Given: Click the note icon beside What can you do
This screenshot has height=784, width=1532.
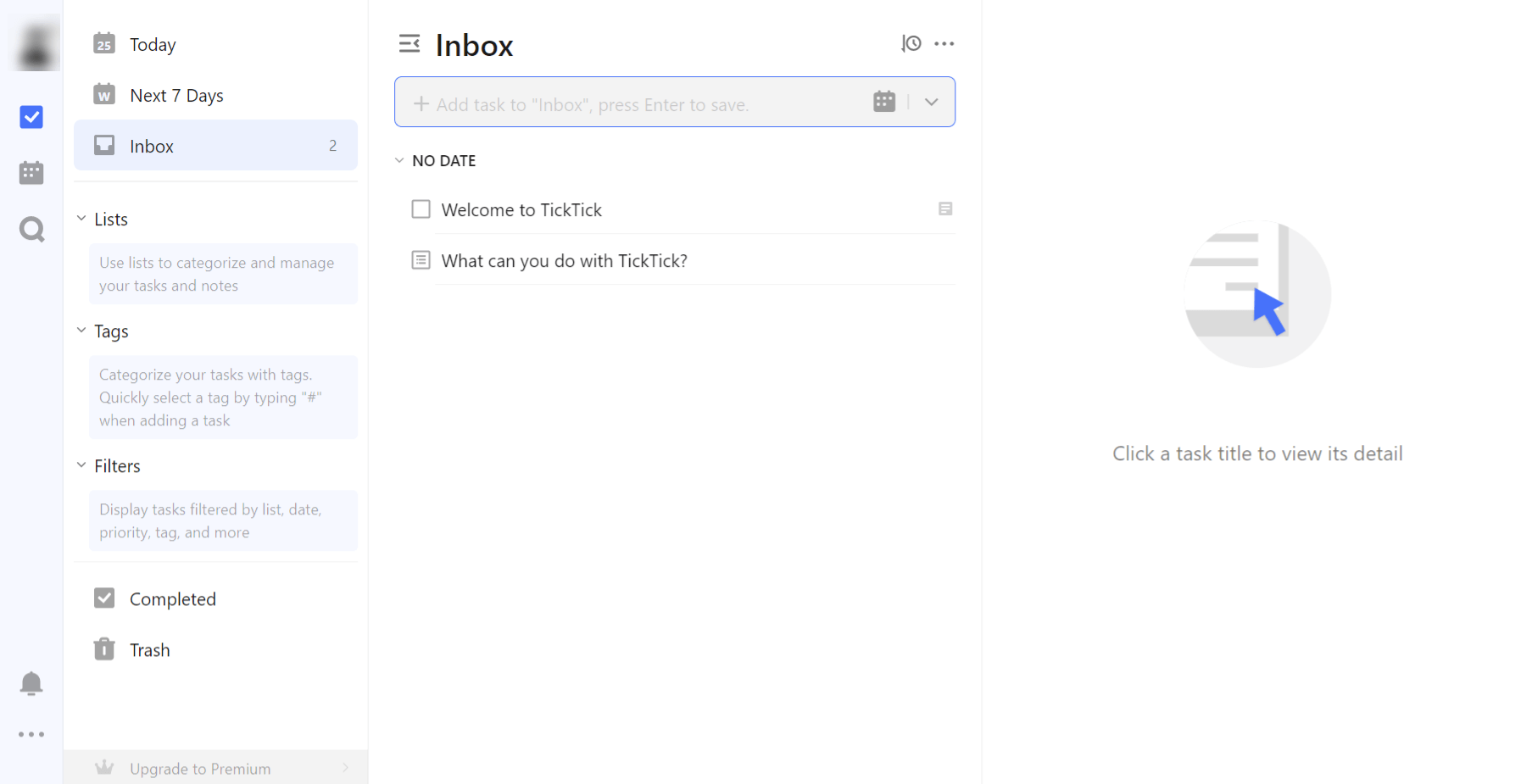Looking at the screenshot, I should point(421,260).
